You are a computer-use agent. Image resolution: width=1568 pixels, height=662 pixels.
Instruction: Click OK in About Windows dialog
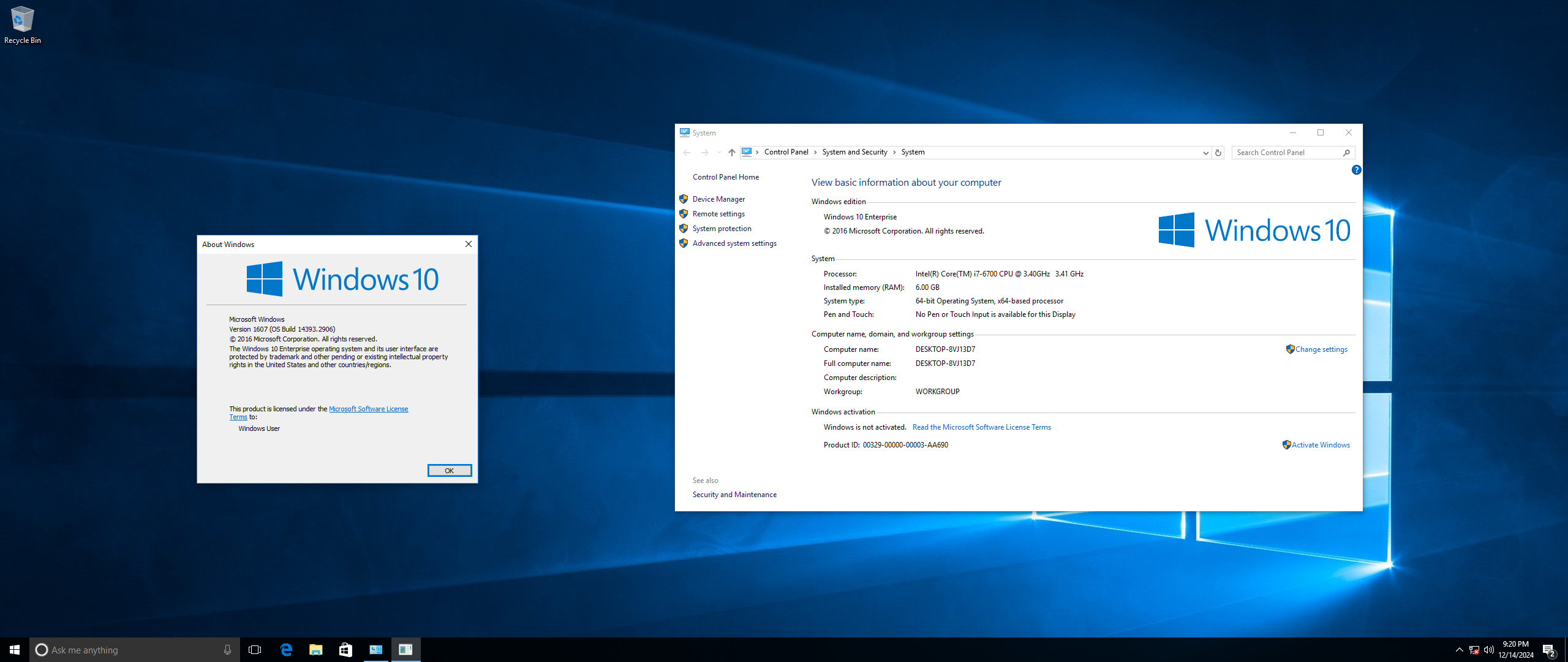(450, 471)
